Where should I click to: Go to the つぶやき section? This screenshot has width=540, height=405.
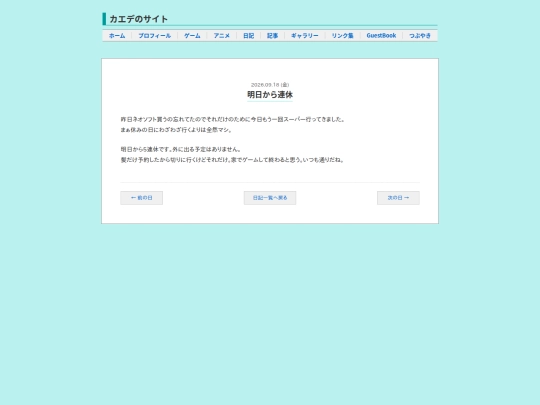[420, 36]
